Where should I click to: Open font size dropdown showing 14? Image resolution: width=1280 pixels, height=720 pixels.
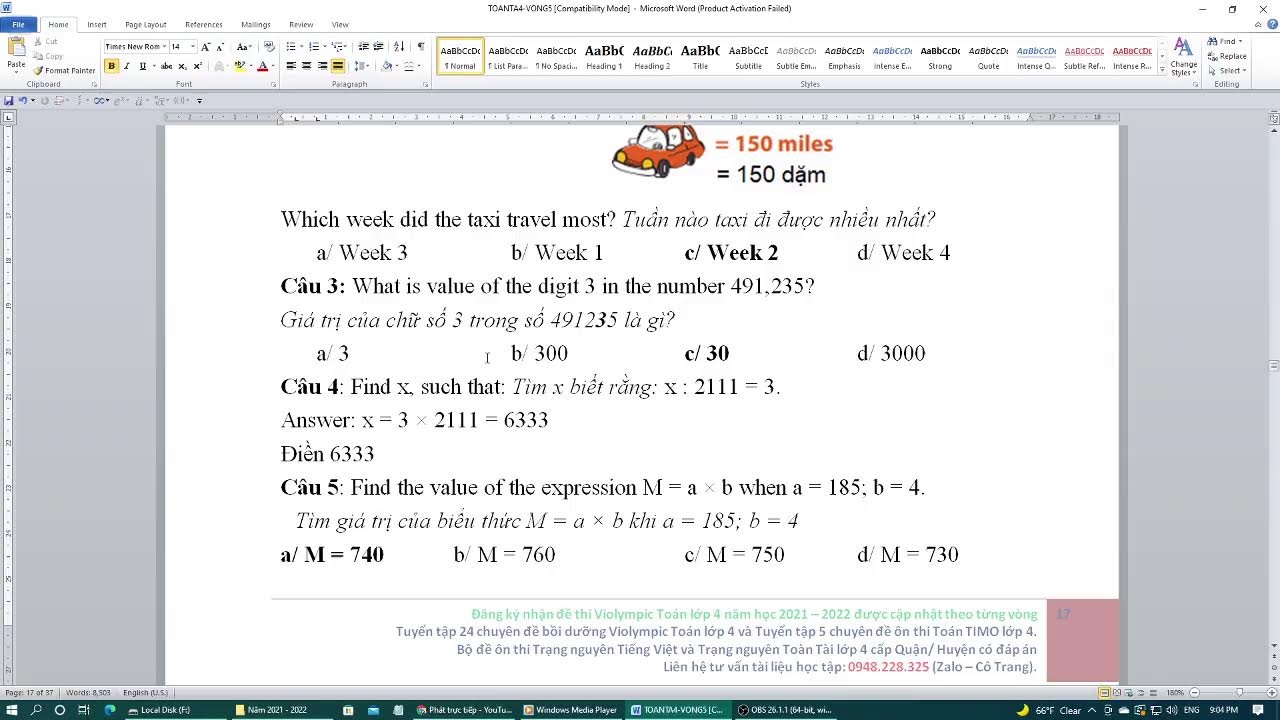[192, 47]
